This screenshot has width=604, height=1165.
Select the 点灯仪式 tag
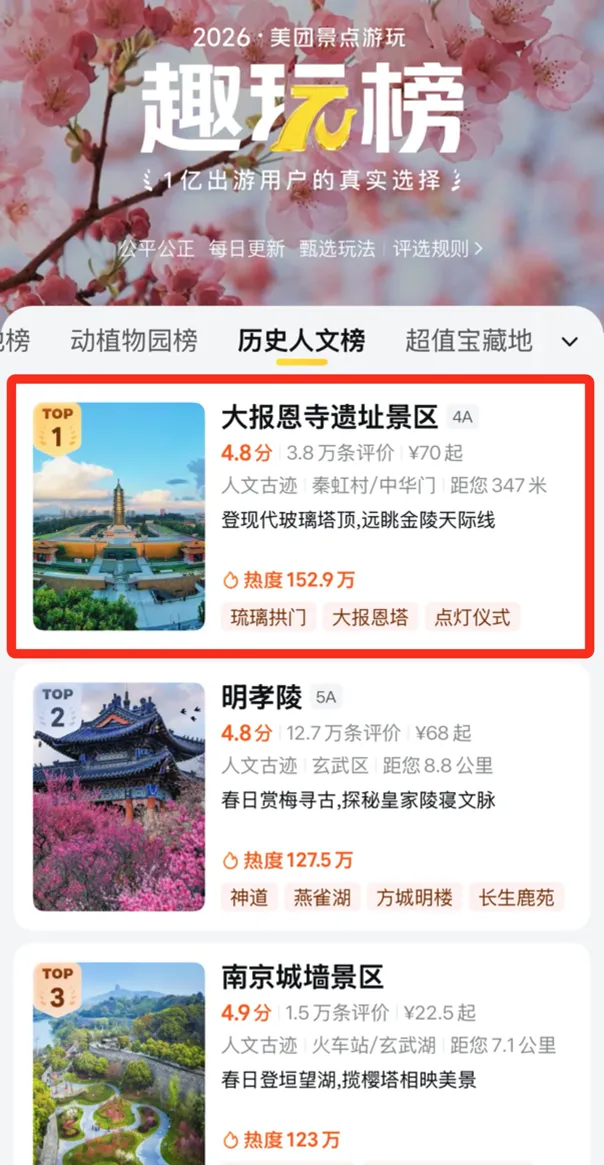coord(473,617)
